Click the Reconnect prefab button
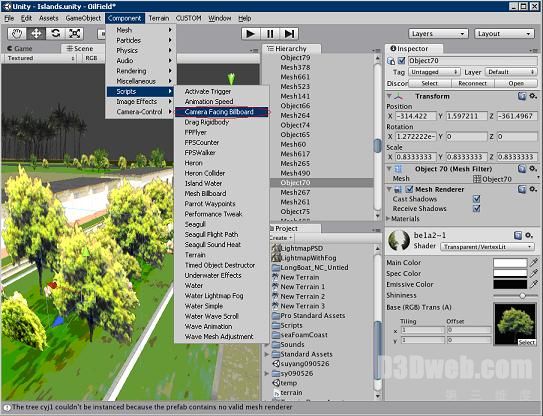 point(472,83)
